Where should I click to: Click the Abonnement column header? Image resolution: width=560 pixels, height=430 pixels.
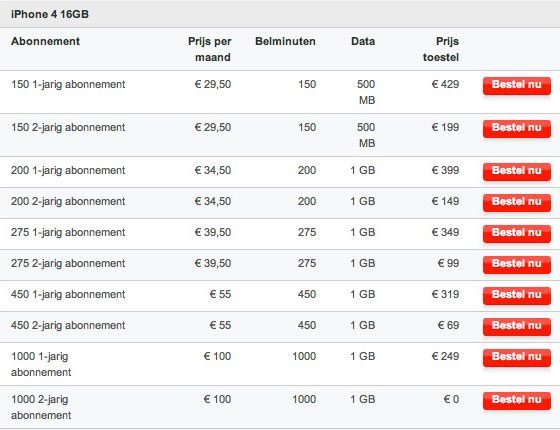tap(45, 41)
